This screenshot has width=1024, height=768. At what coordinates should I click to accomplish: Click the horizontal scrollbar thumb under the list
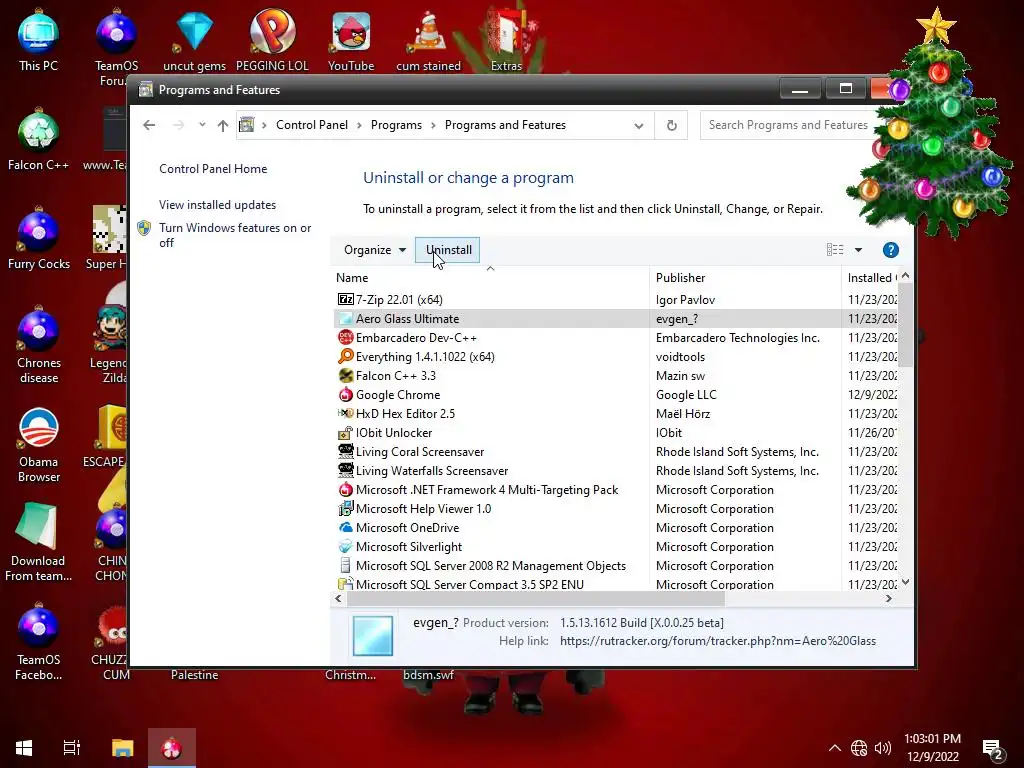pos(535,598)
